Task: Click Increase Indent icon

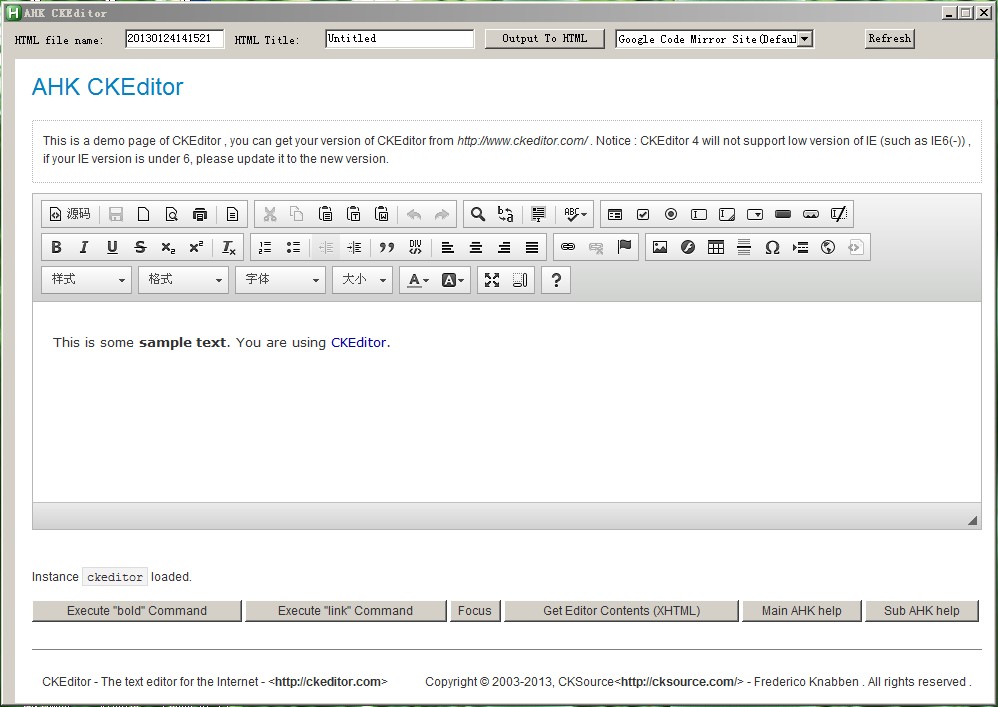Action: click(355, 248)
